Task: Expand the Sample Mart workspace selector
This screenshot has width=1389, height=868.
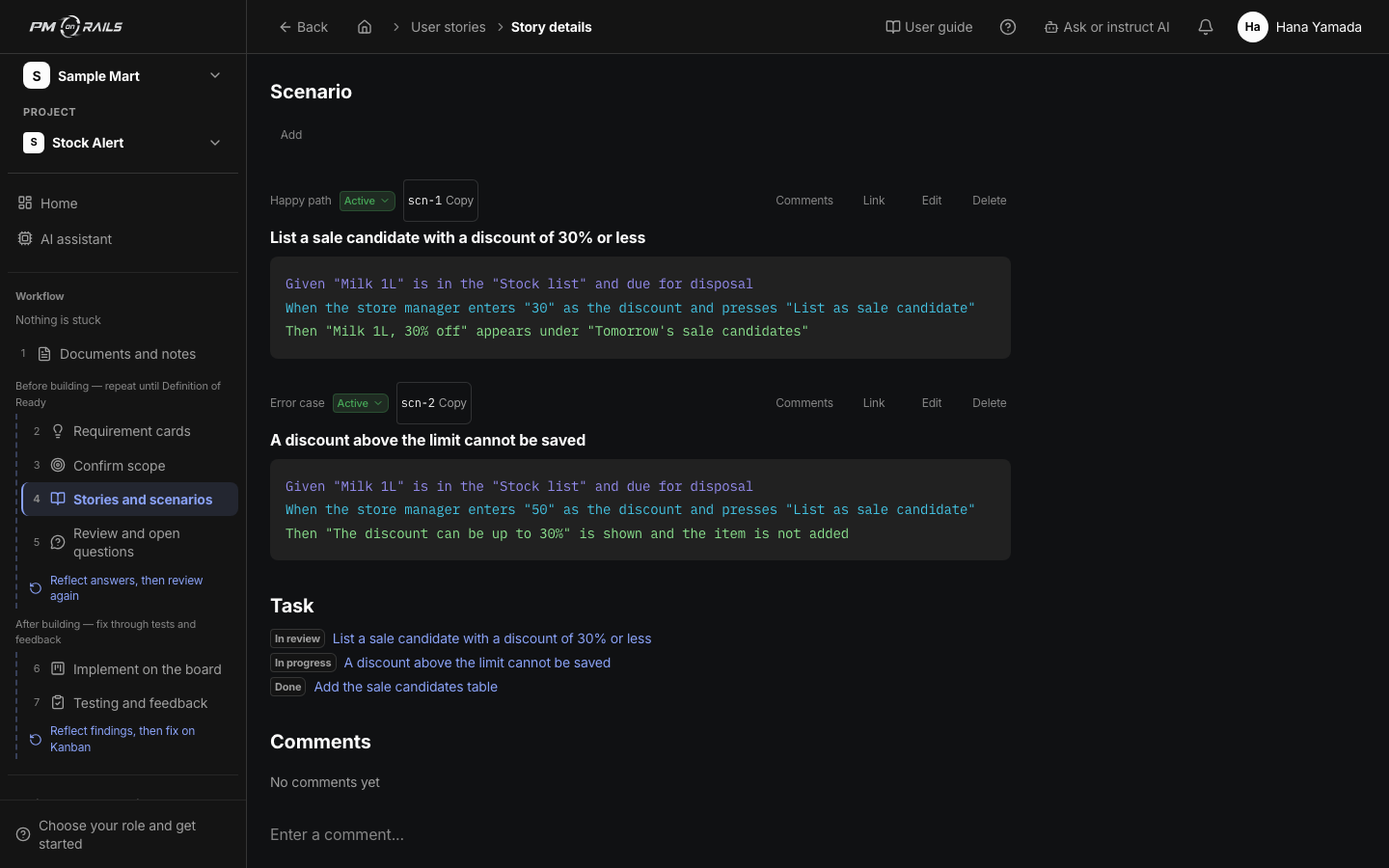Action: point(123,75)
